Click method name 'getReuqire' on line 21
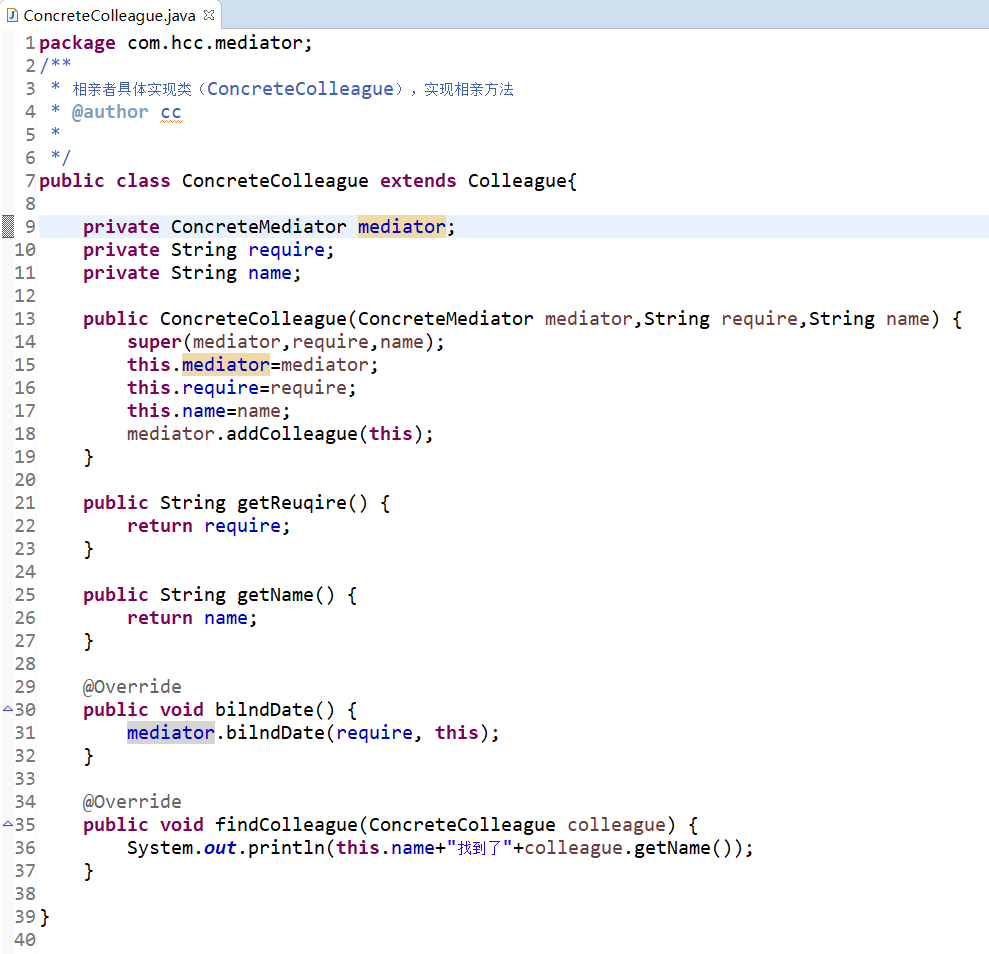 click(291, 503)
